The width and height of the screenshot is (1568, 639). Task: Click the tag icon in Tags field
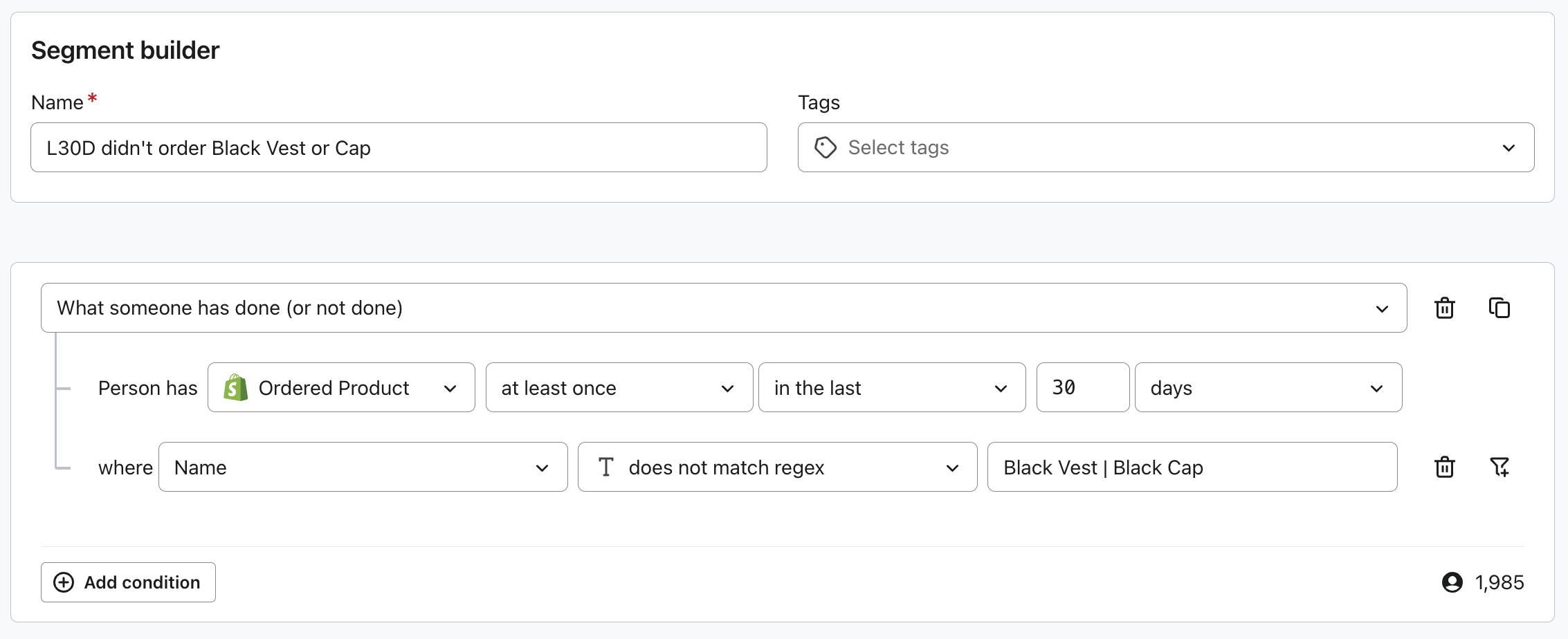(x=825, y=147)
